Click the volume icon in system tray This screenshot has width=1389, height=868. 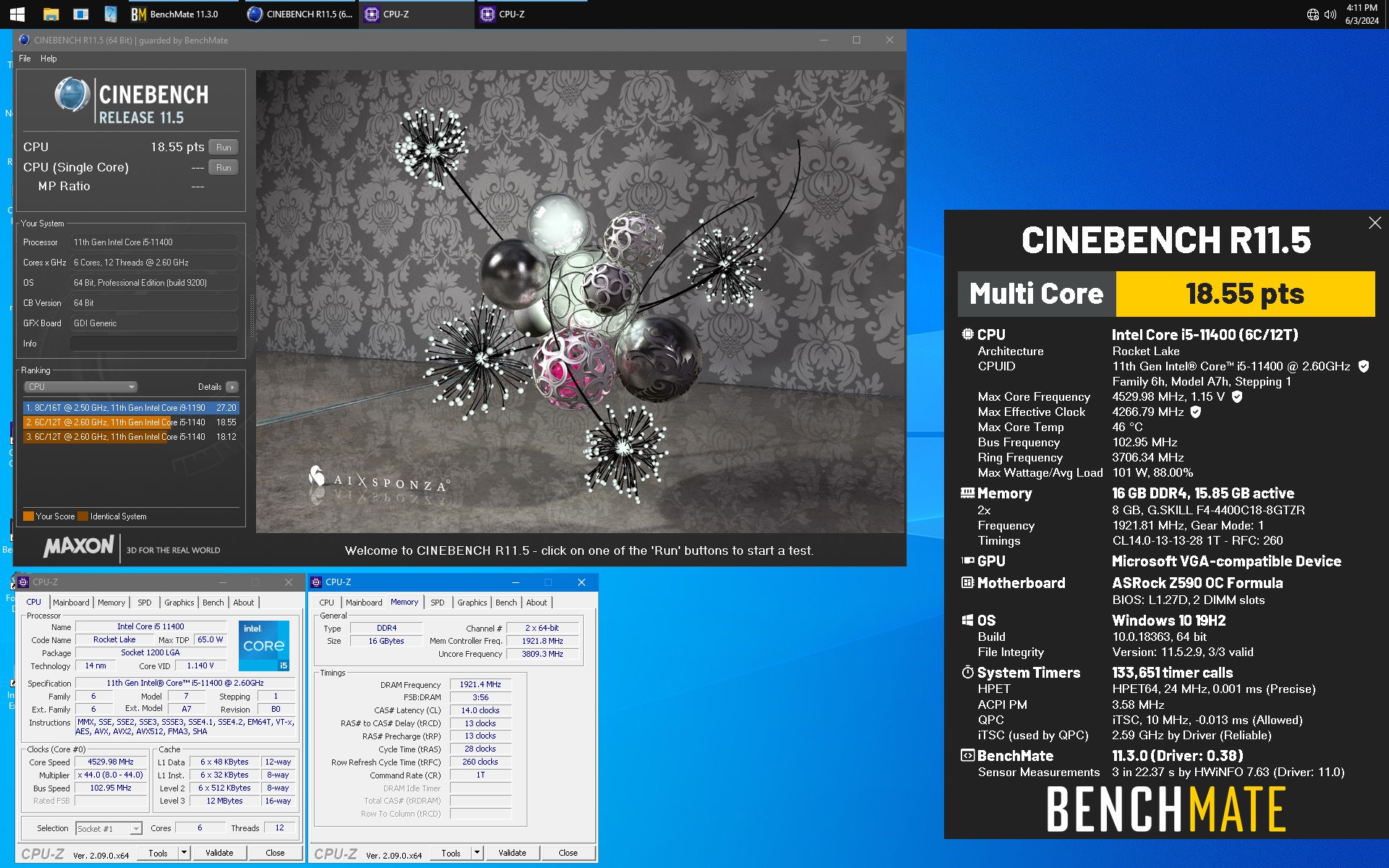(x=1330, y=14)
